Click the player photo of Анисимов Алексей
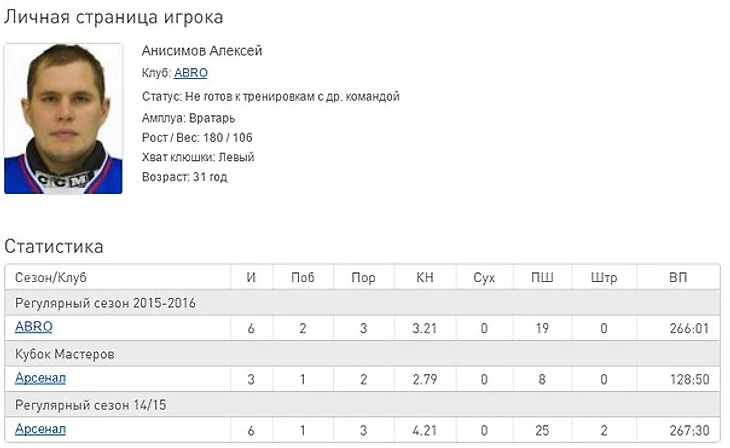Image resolution: width=730 pixels, height=448 pixels. [x=64, y=119]
